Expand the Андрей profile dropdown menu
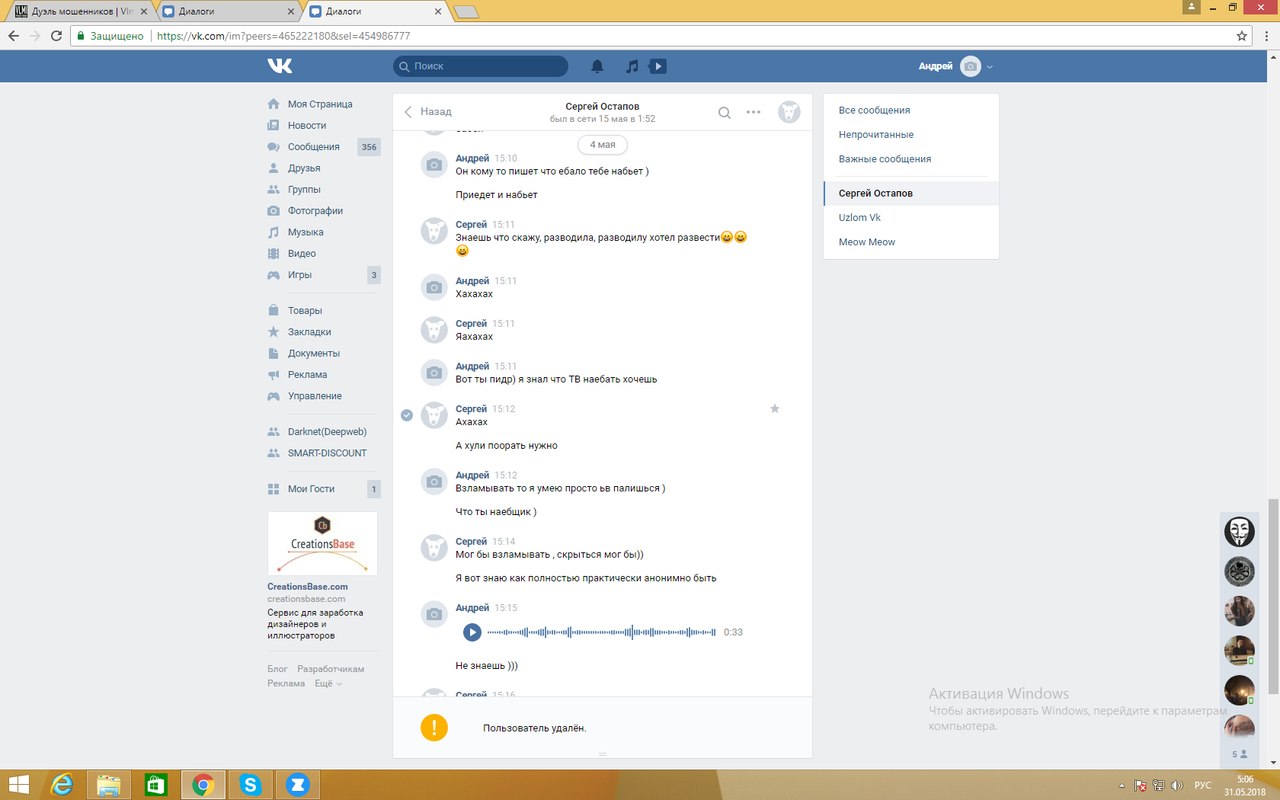This screenshot has width=1280, height=800. 989,66
